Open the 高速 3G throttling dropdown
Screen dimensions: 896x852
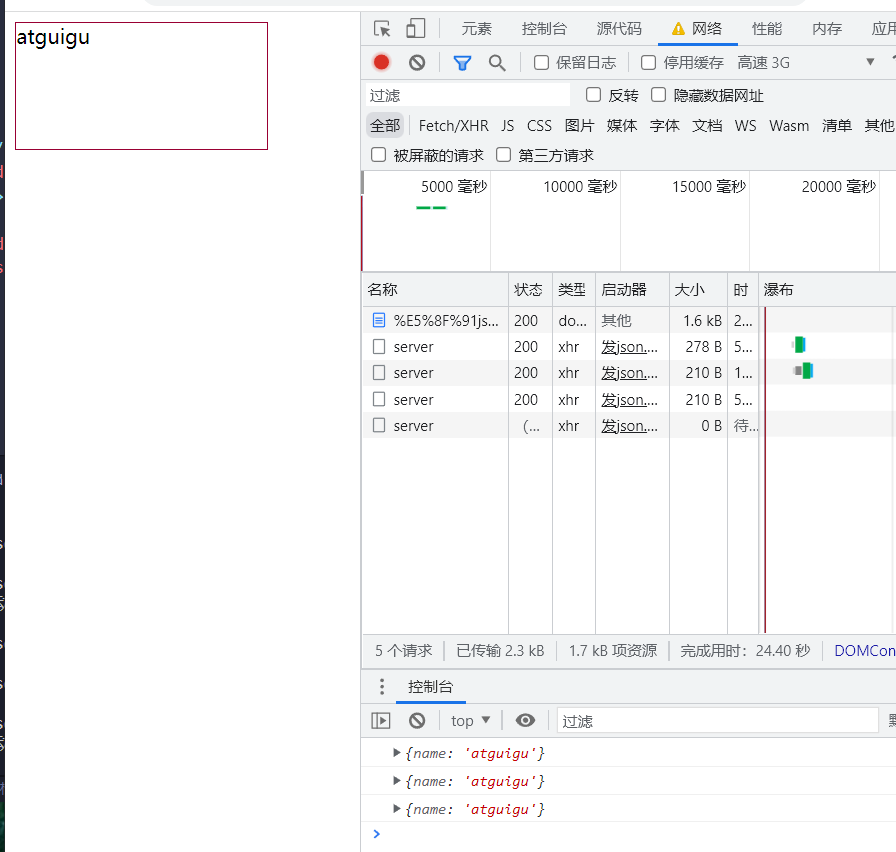click(763, 62)
